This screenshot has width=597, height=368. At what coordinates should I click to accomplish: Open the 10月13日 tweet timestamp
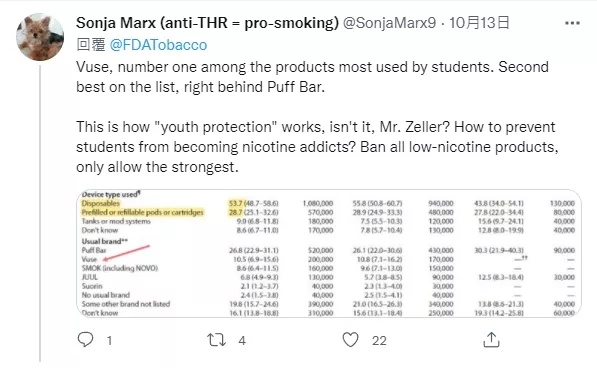(479, 23)
